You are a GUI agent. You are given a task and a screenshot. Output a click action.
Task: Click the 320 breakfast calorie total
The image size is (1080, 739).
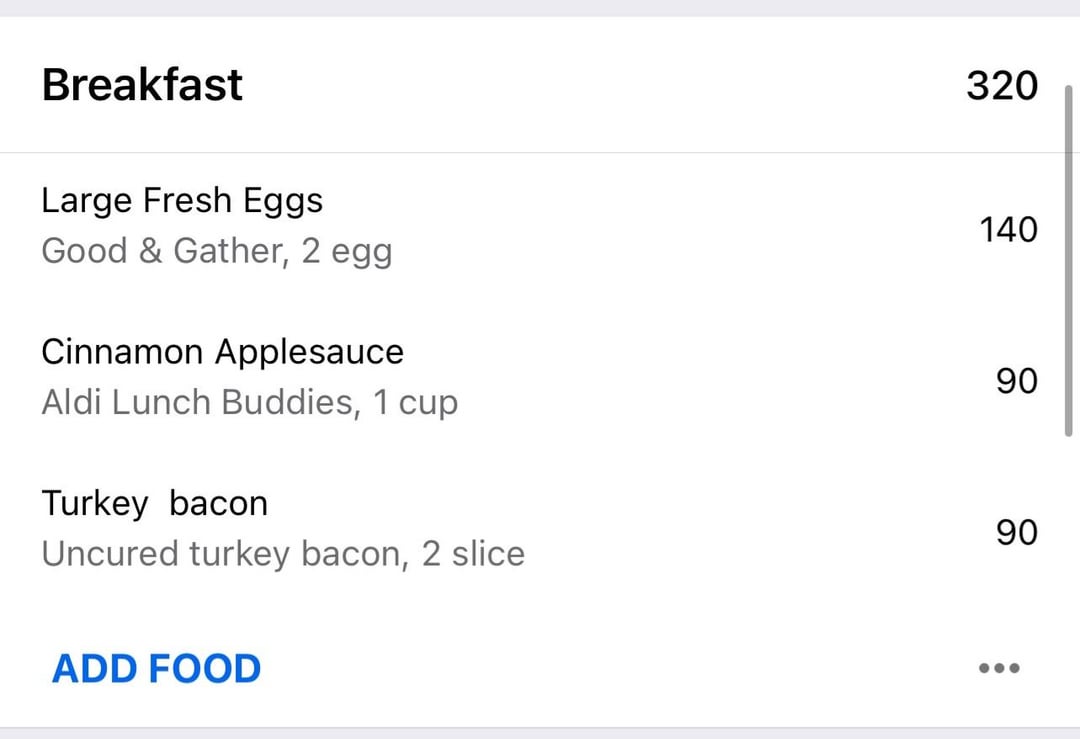pos(1001,85)
